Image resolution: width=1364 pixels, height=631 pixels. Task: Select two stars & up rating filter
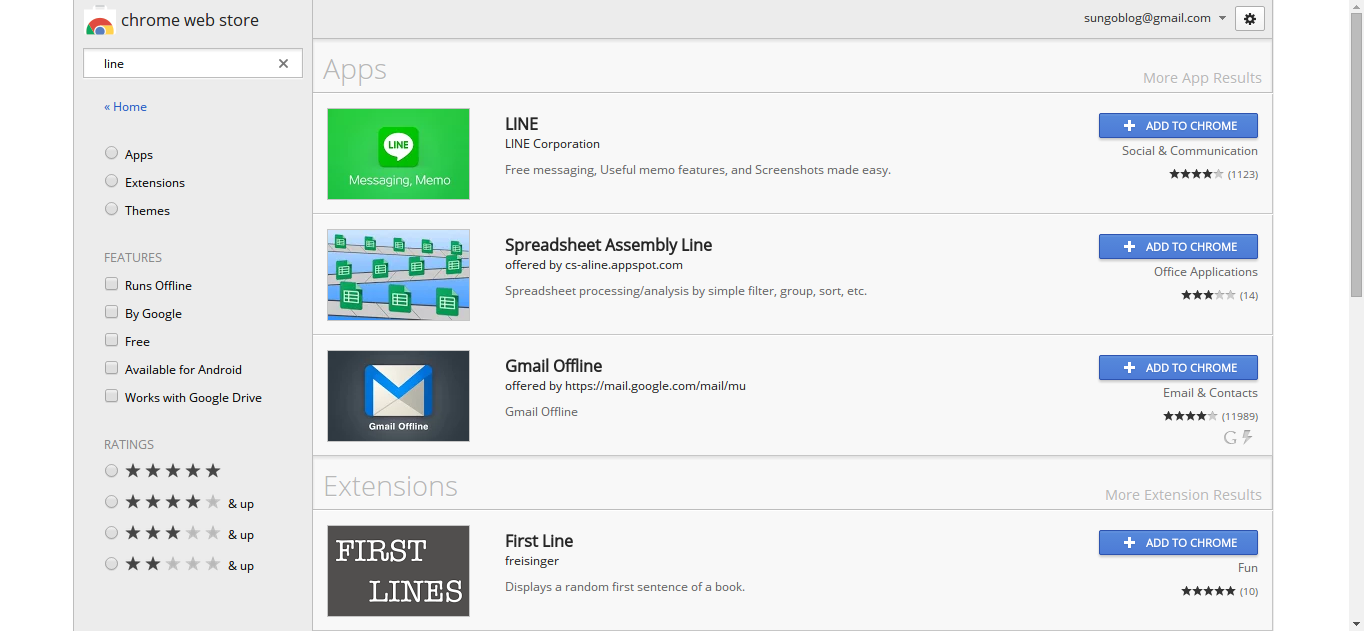pos(111,563)
